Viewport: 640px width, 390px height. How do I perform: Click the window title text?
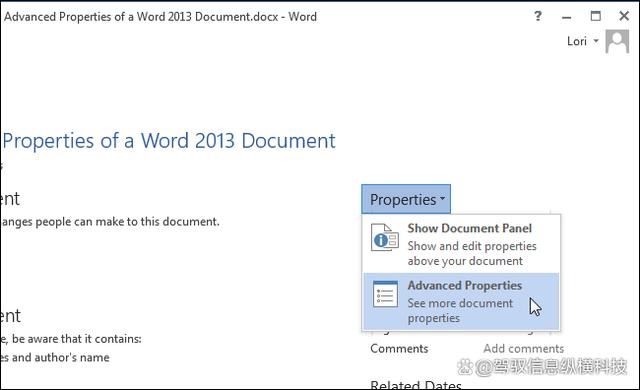[x=160, y=17]
